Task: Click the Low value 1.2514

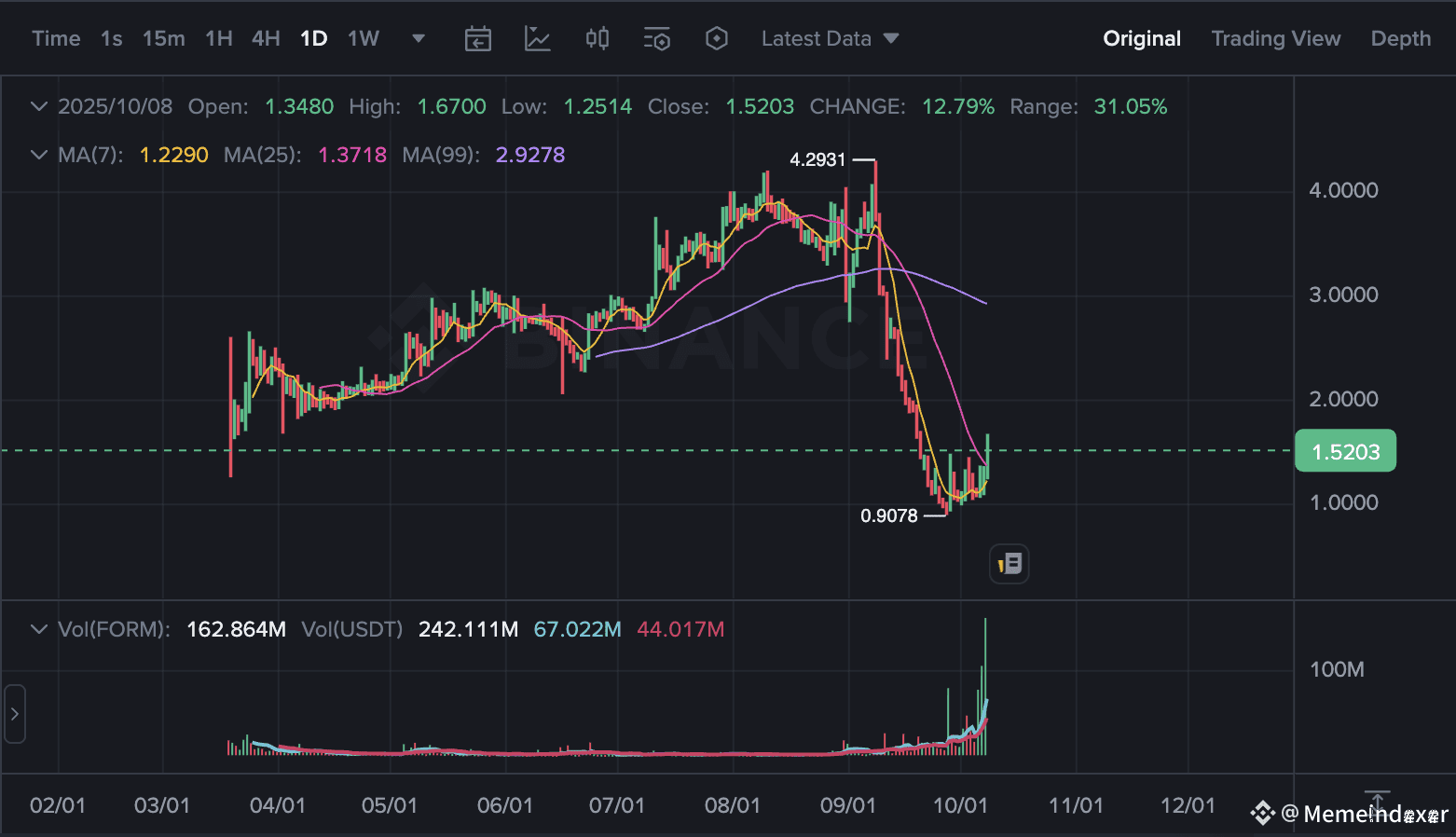Action: coord(598,106)
